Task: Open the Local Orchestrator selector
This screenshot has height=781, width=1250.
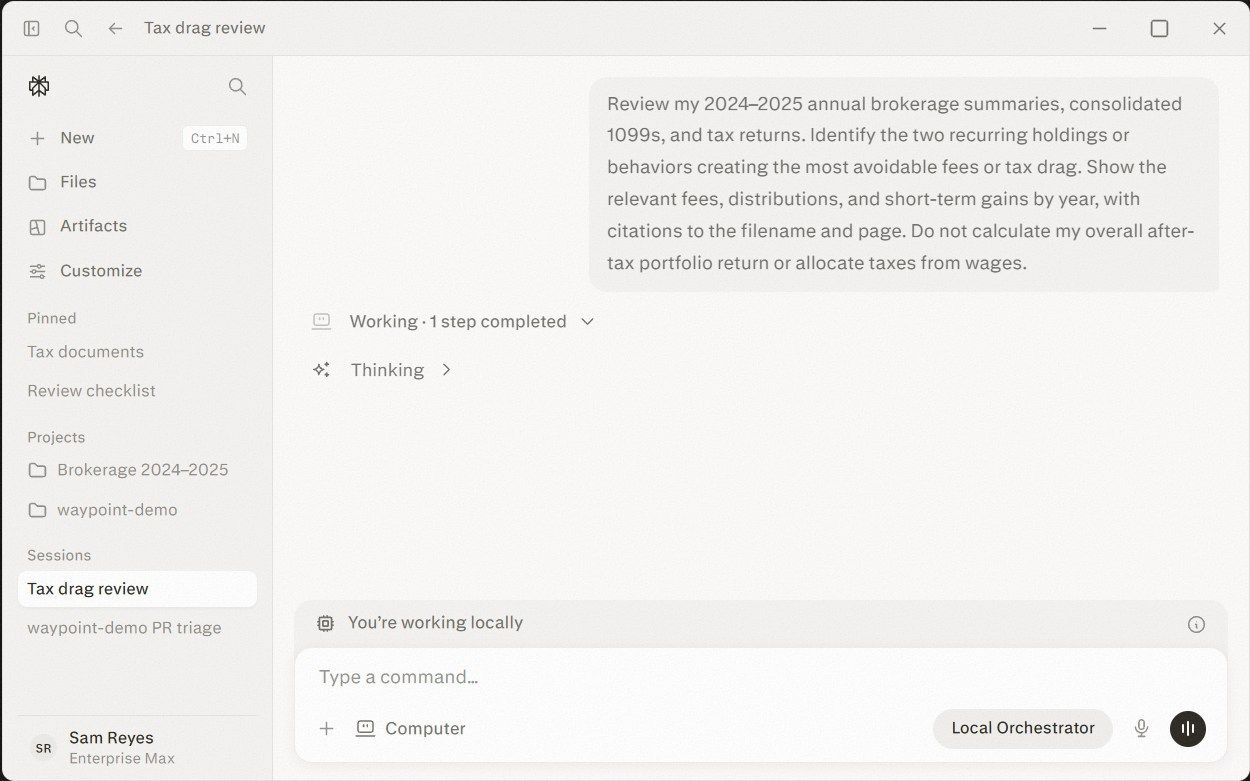Action: click(x=1023, y=729)
